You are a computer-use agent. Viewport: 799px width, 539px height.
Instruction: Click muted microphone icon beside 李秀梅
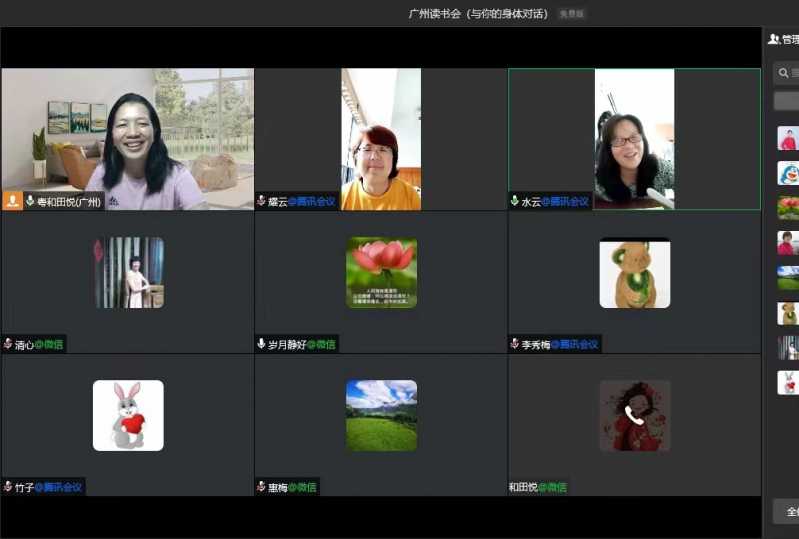515,344
